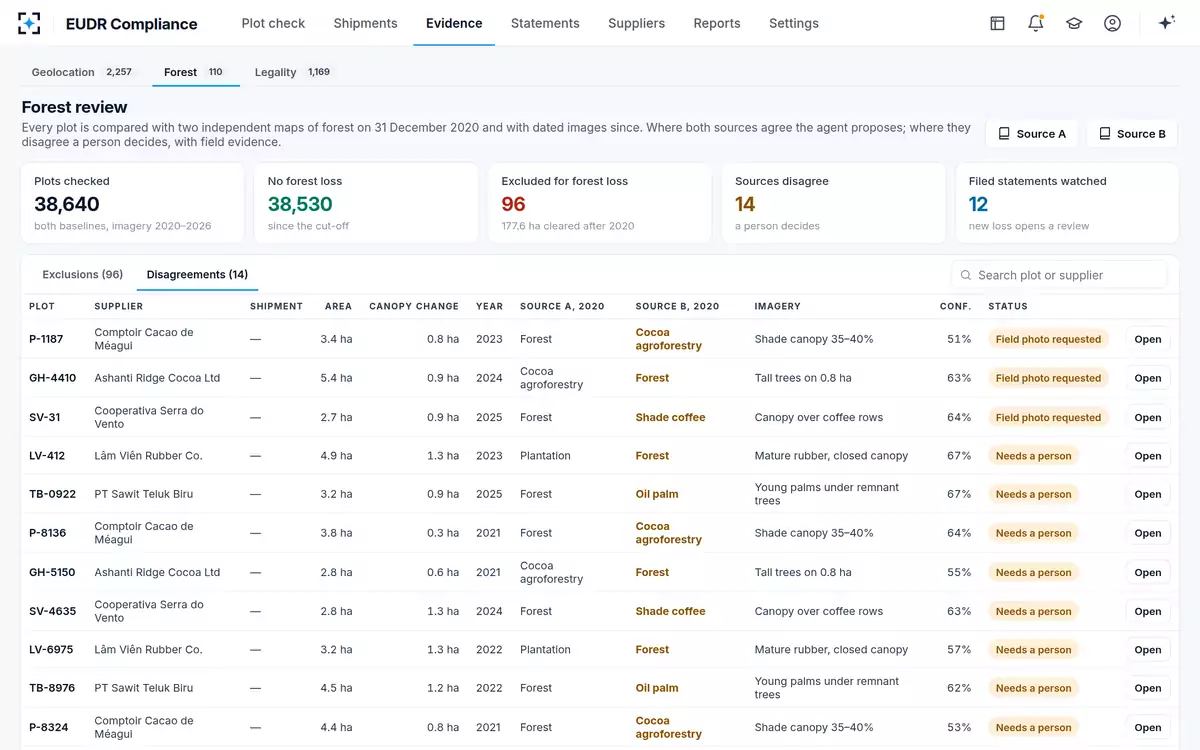
Task: Open the learning graduation-cap icon
Action: [1074, 23]
